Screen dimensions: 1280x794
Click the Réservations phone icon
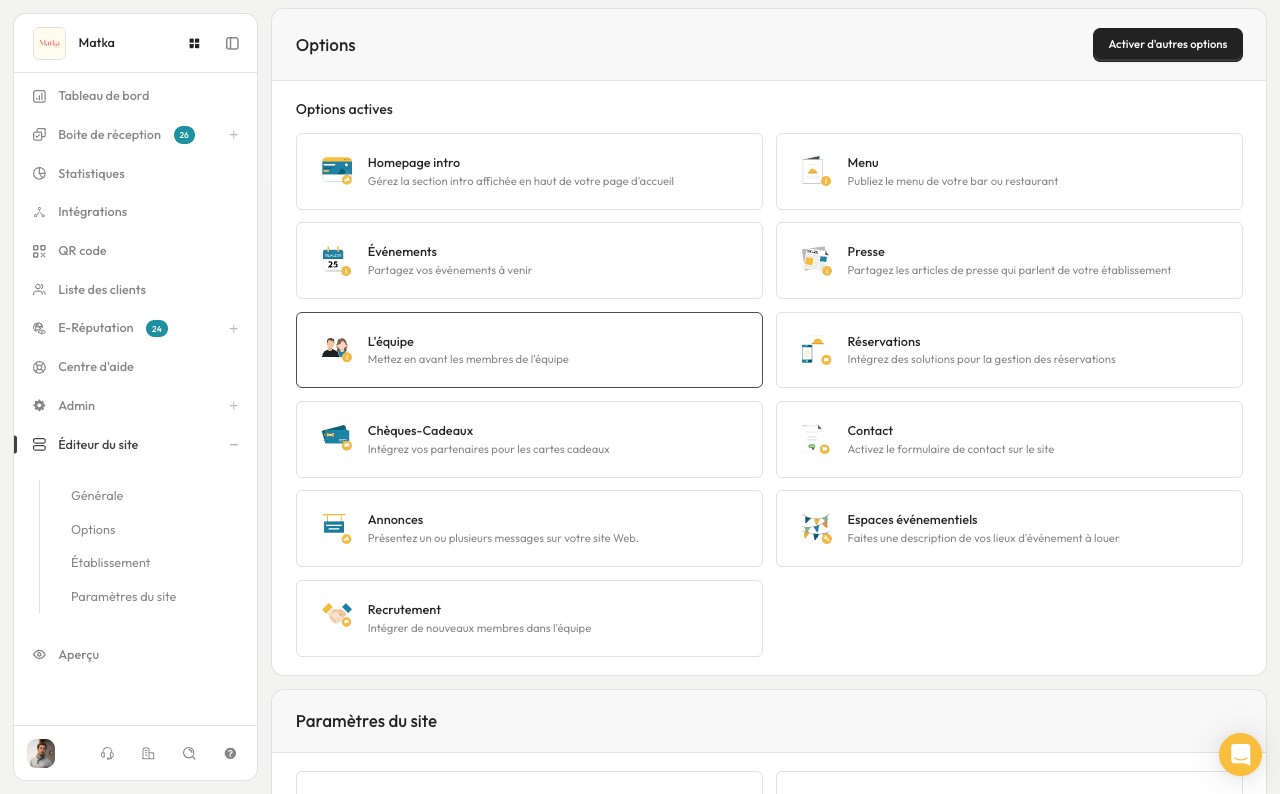[816, 350]
